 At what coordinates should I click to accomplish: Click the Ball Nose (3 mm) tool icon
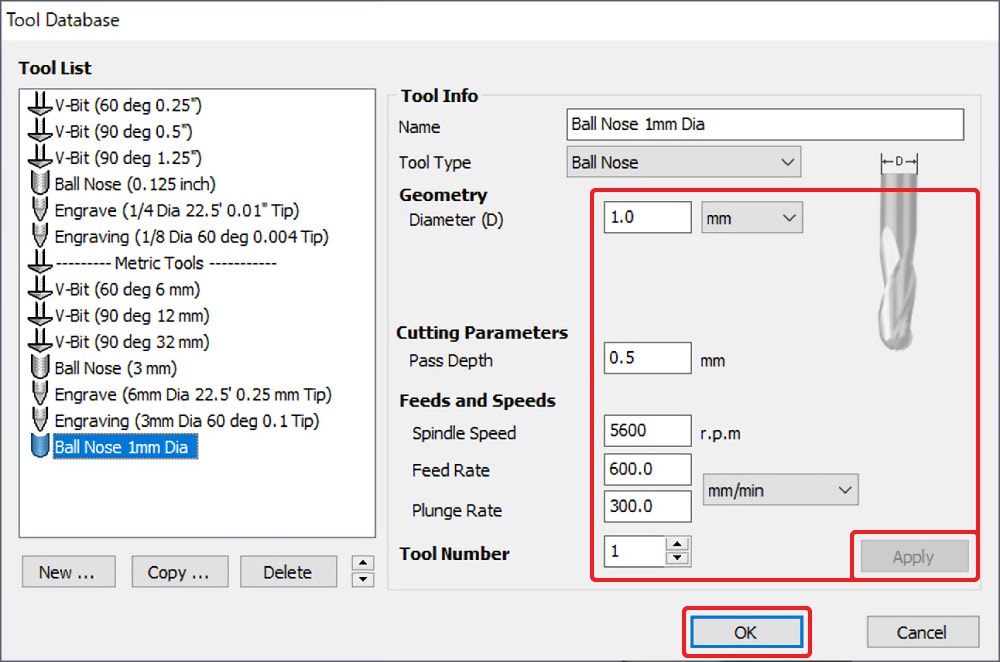(40, 368)
